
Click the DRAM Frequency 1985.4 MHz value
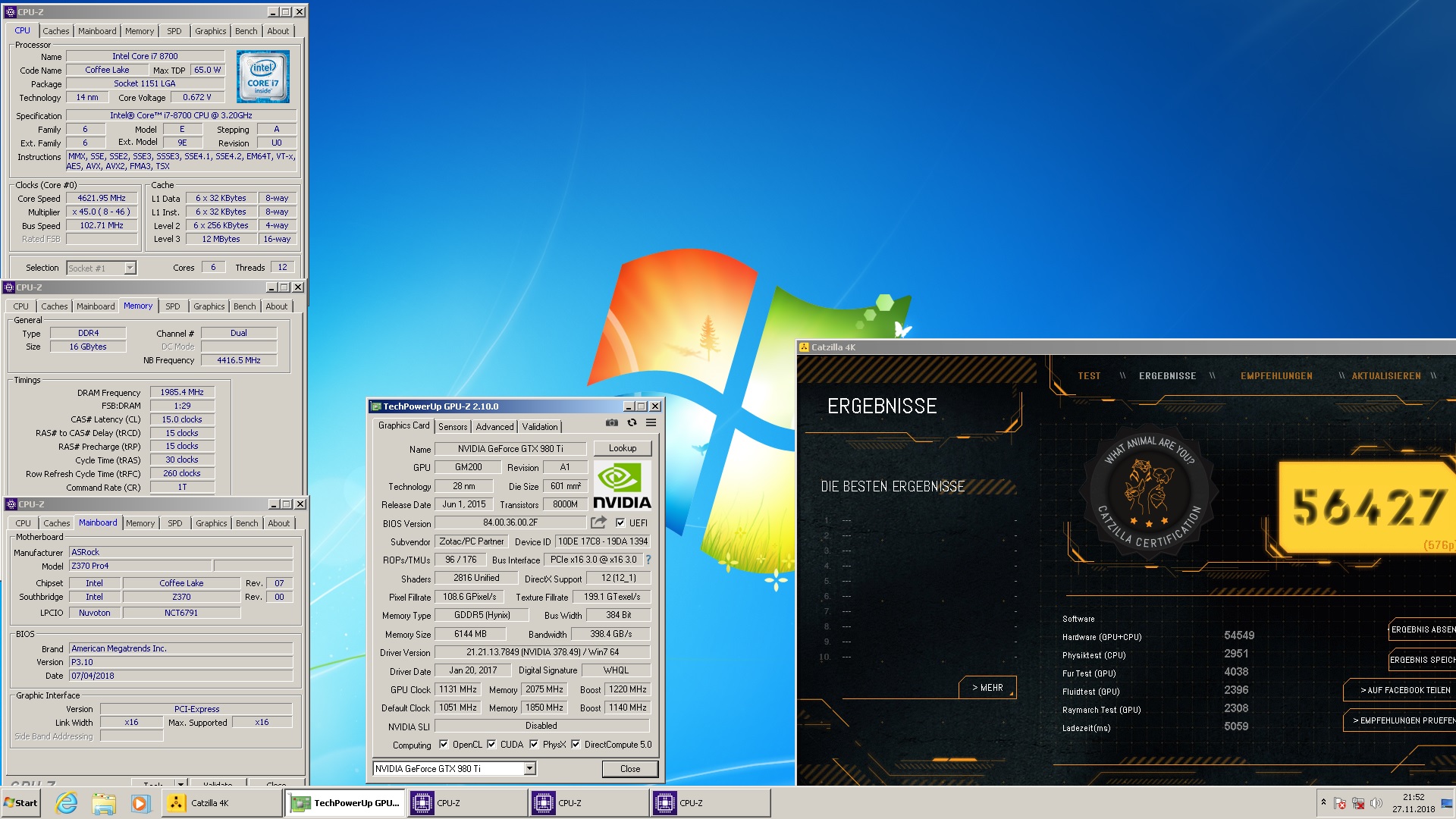[x=182, y=392]
